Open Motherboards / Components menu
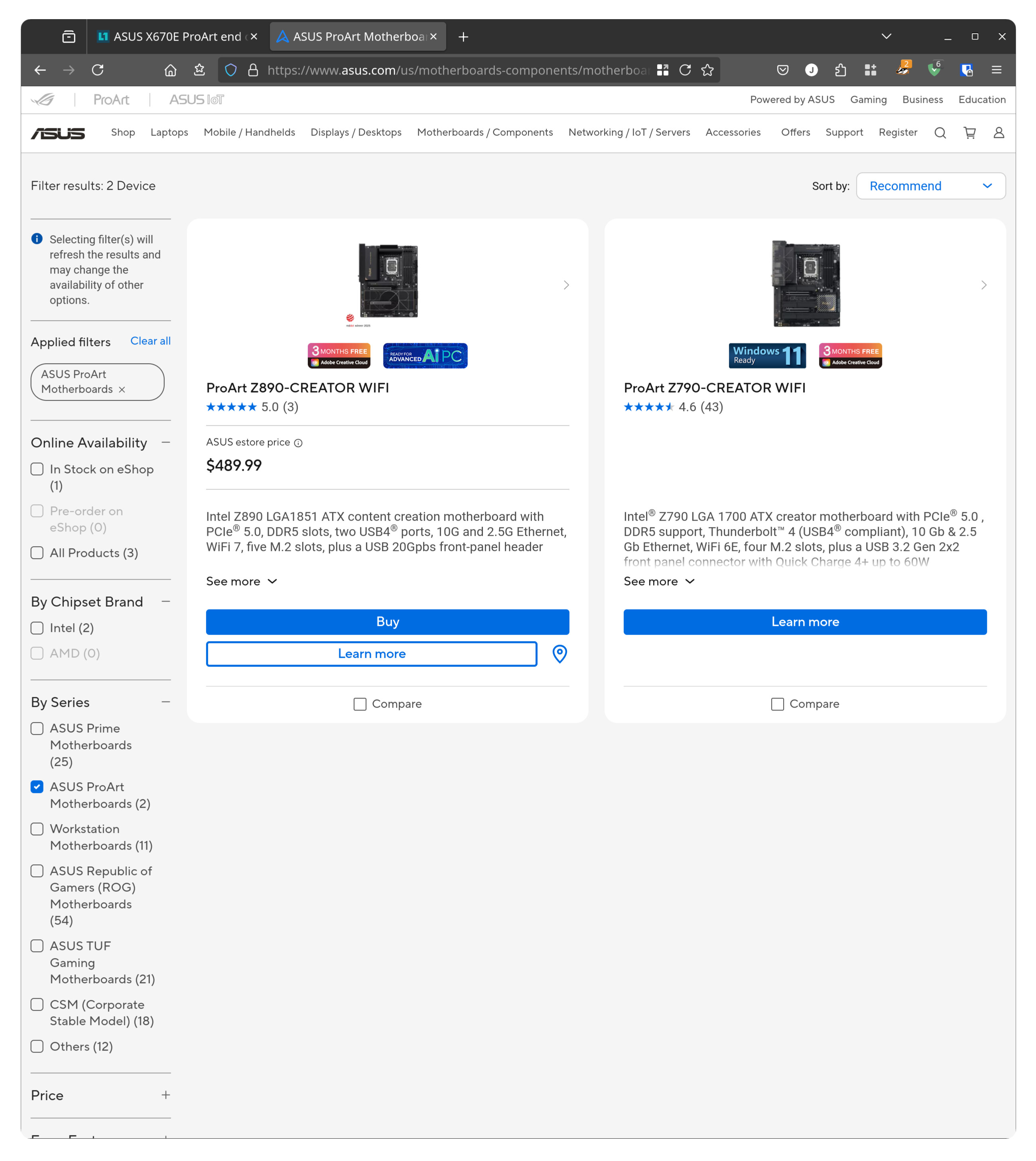 pyautogui.click(x=485, y=133)
